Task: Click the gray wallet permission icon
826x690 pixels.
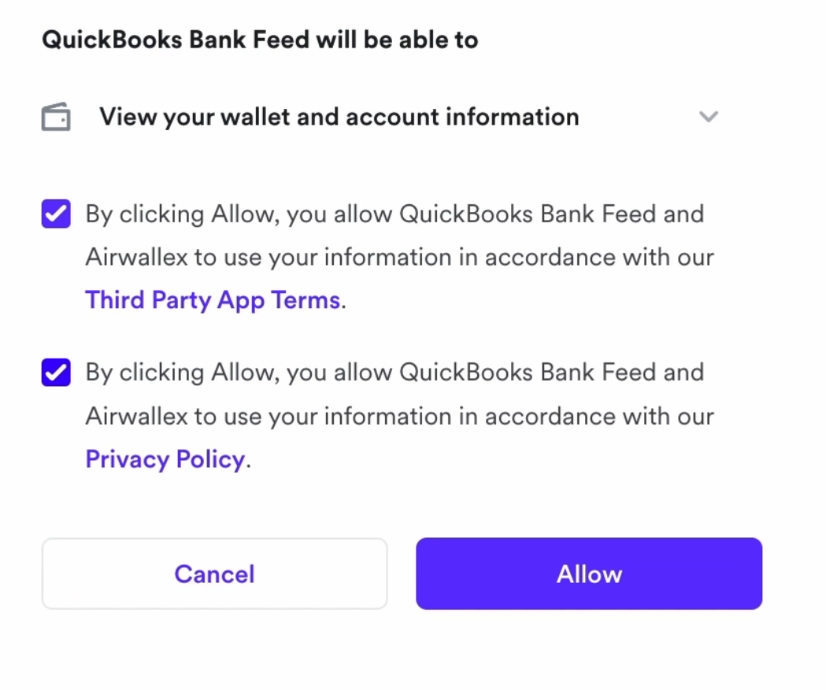Action: 56,118
